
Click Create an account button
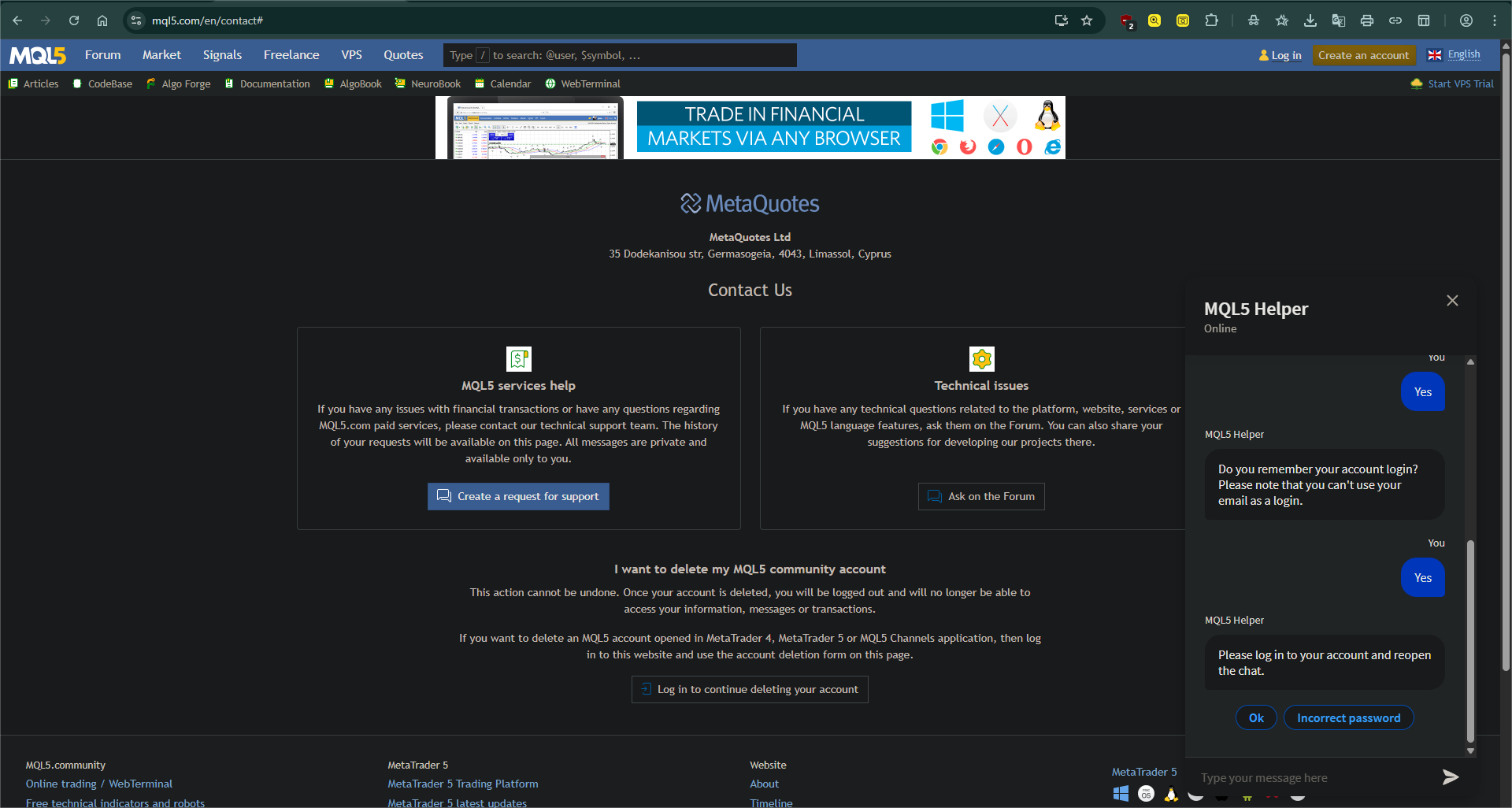click(1363, 55)
